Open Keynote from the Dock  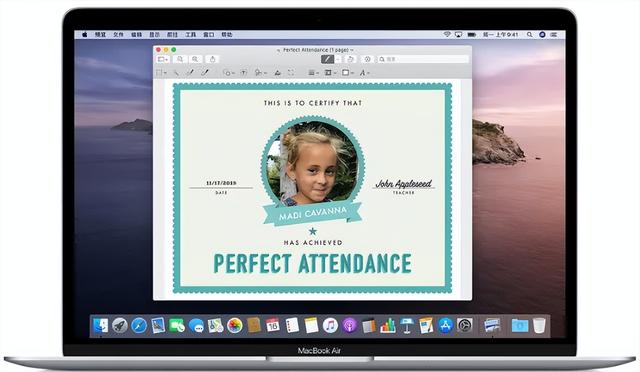(x=407, y=325)
